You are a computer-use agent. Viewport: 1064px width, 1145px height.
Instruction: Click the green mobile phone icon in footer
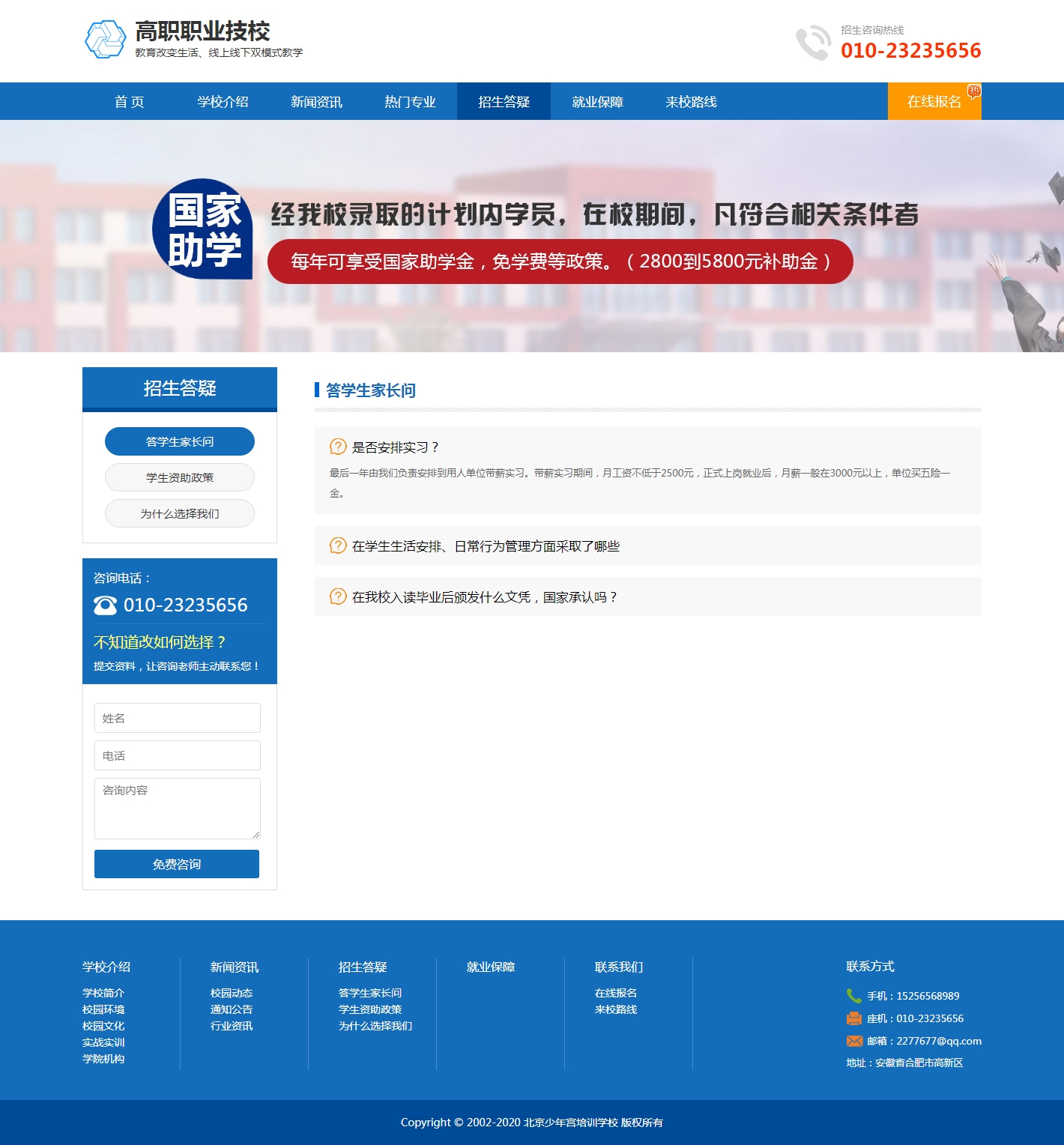[x=853, y=995]
